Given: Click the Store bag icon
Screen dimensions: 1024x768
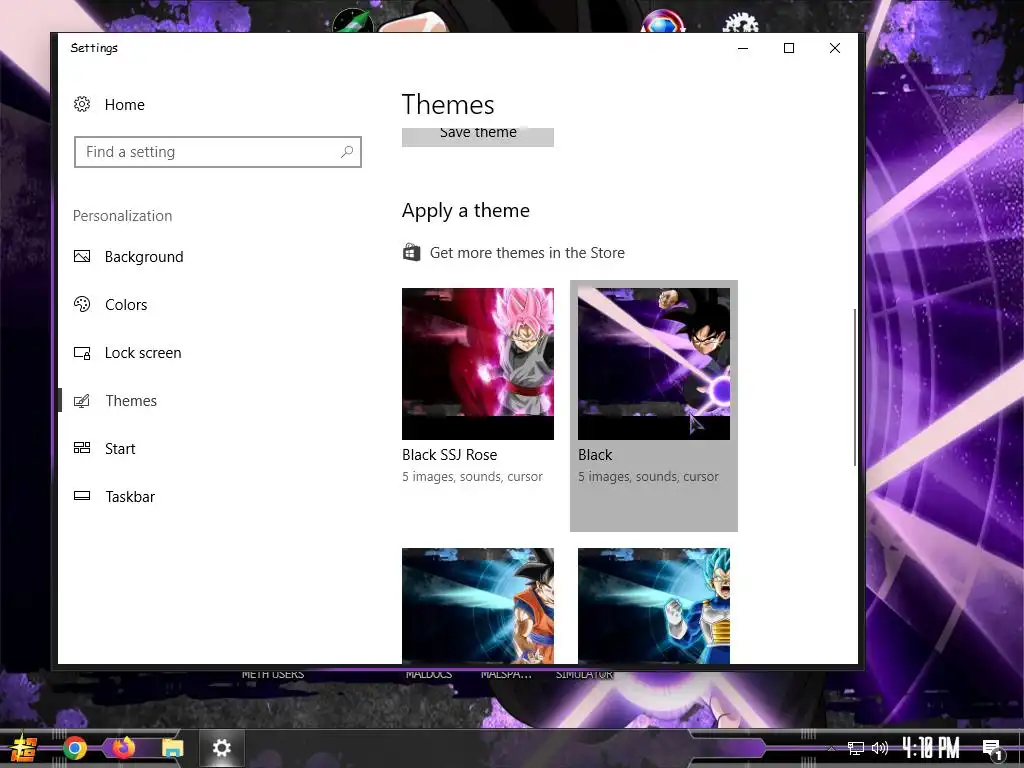Looking at the screenshot, I should [x=411, y=252].
